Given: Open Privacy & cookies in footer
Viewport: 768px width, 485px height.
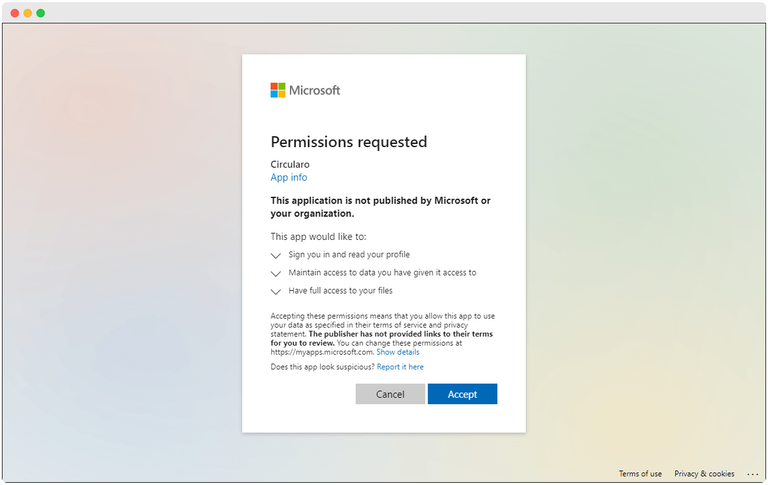Looking at the screenshot, I should pos(704,474).
